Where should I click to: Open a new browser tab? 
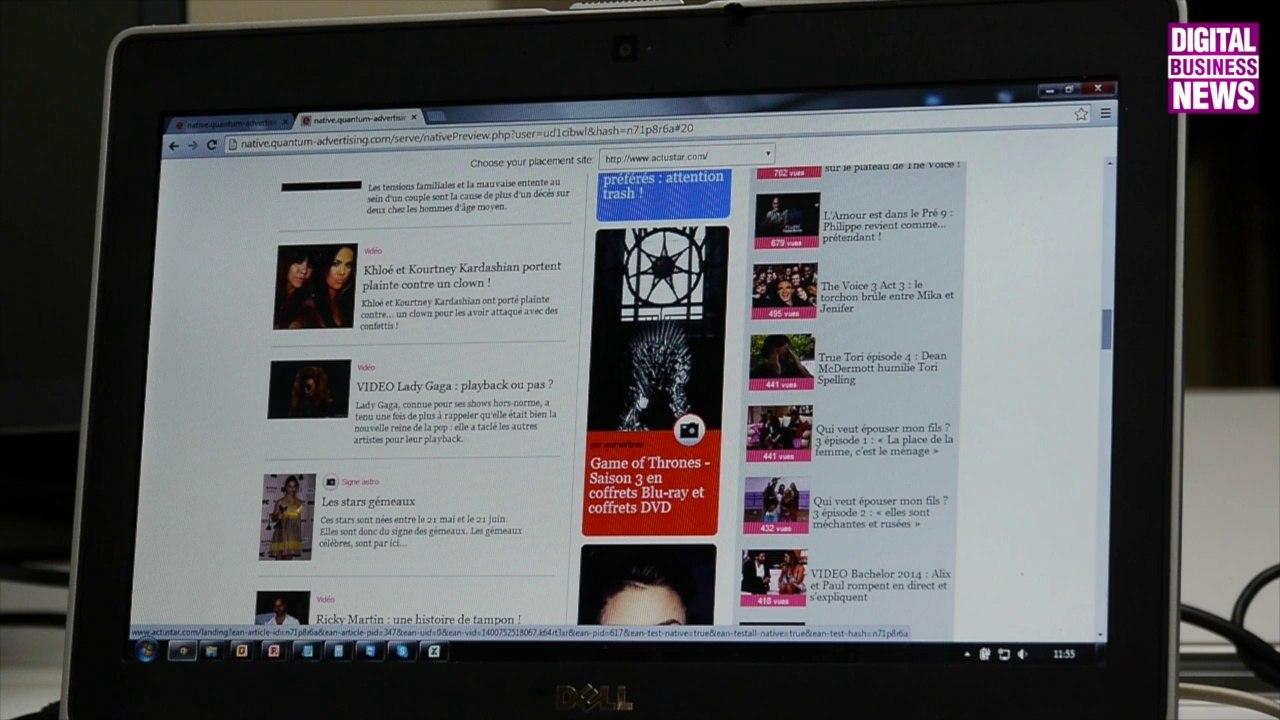coord(436,116)
